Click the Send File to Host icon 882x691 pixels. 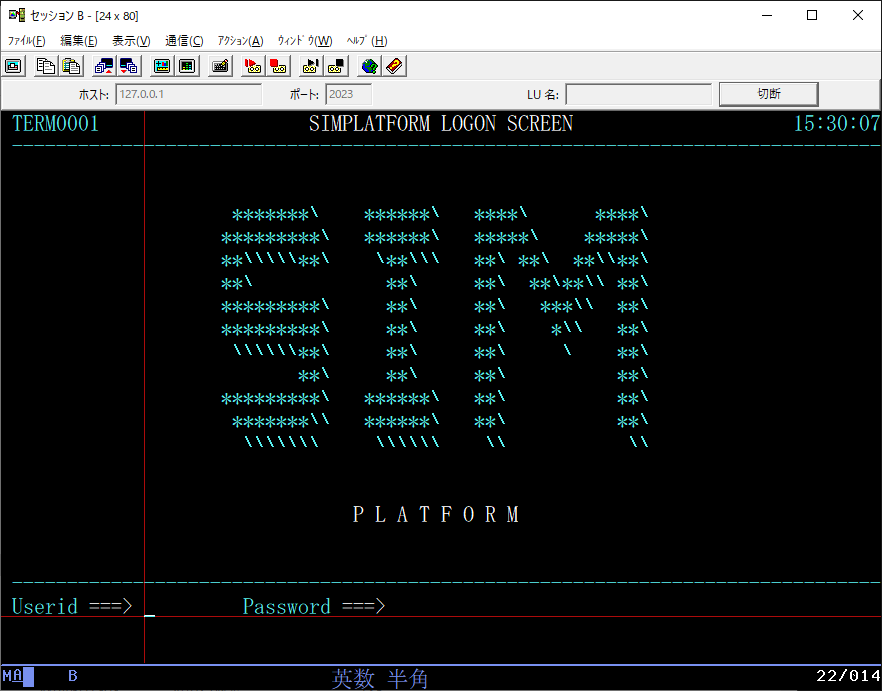tap(104, 66)
